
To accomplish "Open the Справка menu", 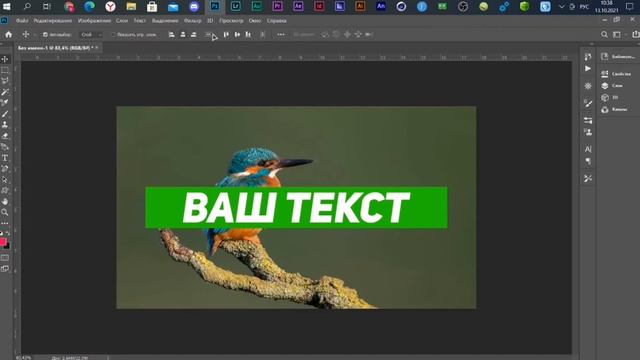I will click(x=276, y=20).
